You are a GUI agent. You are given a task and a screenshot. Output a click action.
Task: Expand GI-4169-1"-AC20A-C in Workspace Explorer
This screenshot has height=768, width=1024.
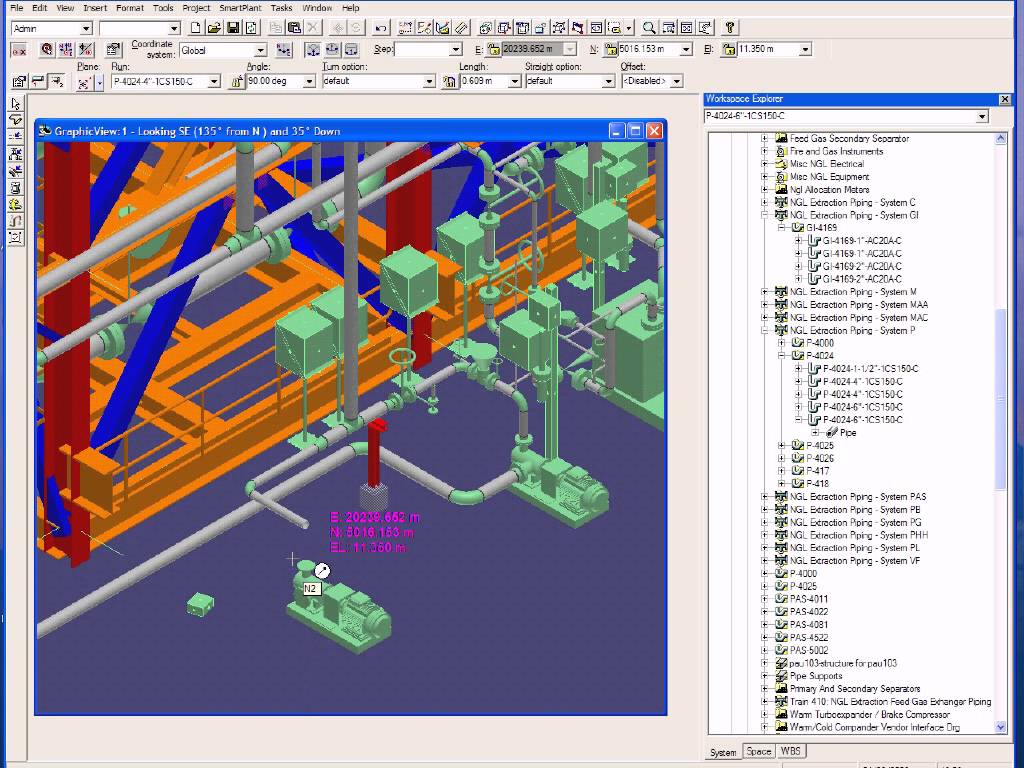(799, 240)
